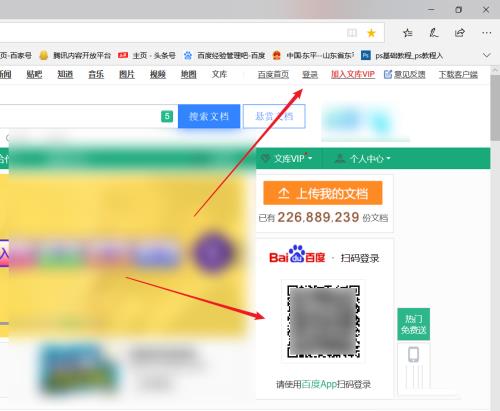Restore down the browser window
The width and height of the screenshot is (500, 411).
459,9
